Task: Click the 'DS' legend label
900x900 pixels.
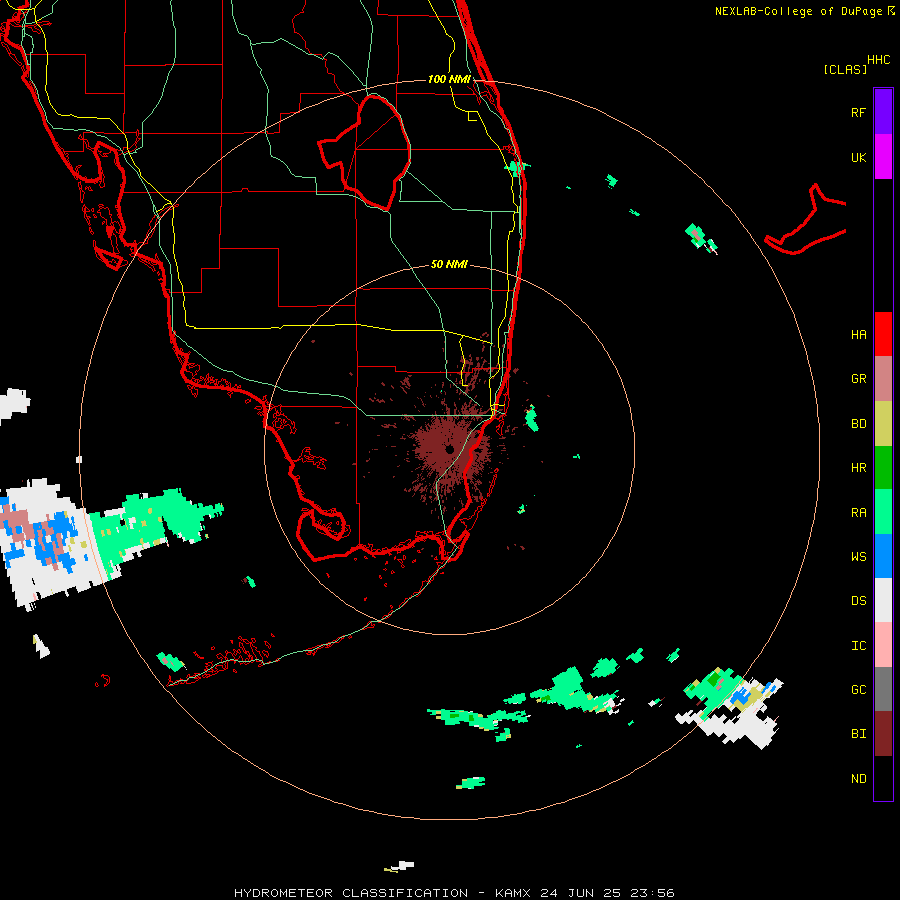Action: pyautogui.click(x=859, y=601)
